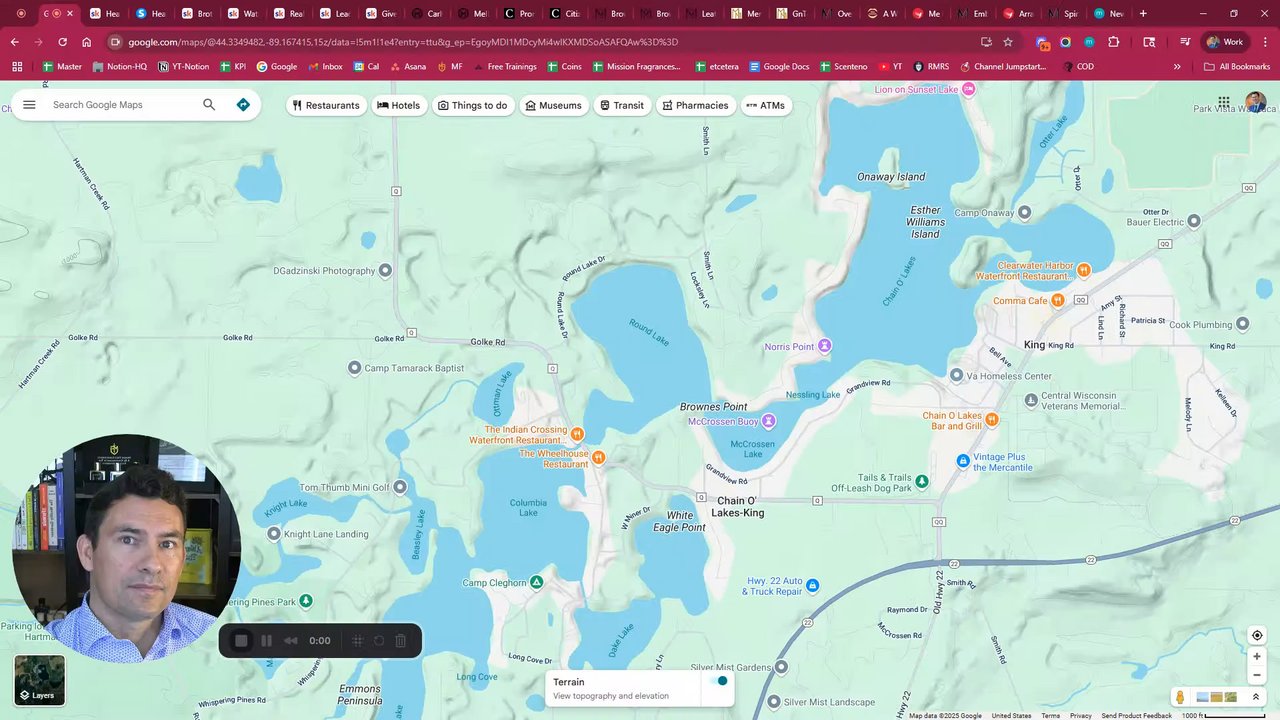Open the first street imagery thumbnail

pos(1203,697)
